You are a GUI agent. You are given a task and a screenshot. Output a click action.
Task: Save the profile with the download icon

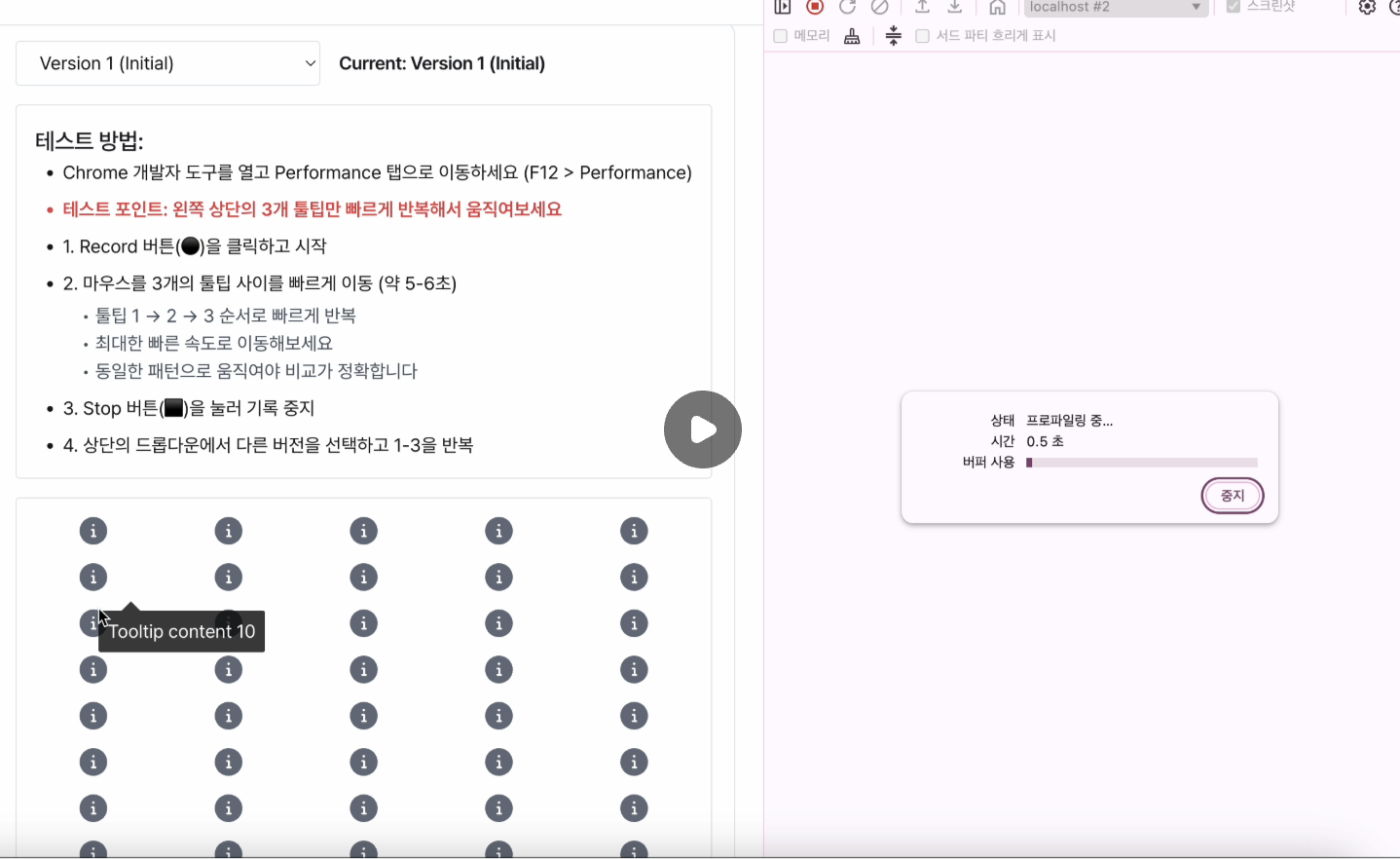point(954,7)
